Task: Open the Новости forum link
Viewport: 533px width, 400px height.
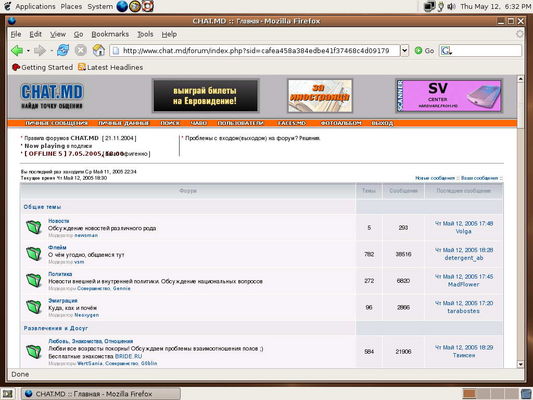Action: (58, 221)
